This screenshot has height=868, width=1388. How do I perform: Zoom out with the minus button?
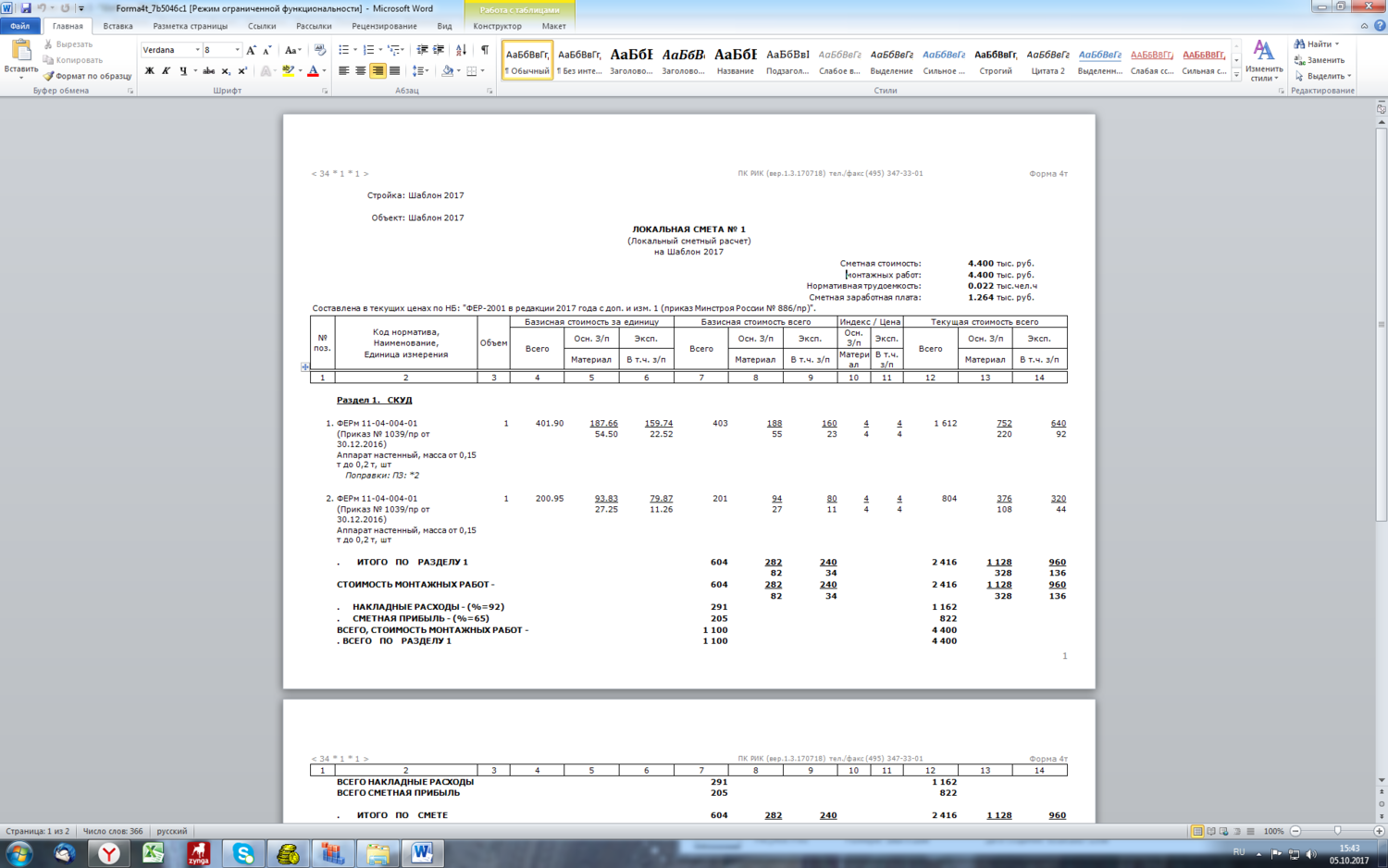click(1295, 831)
